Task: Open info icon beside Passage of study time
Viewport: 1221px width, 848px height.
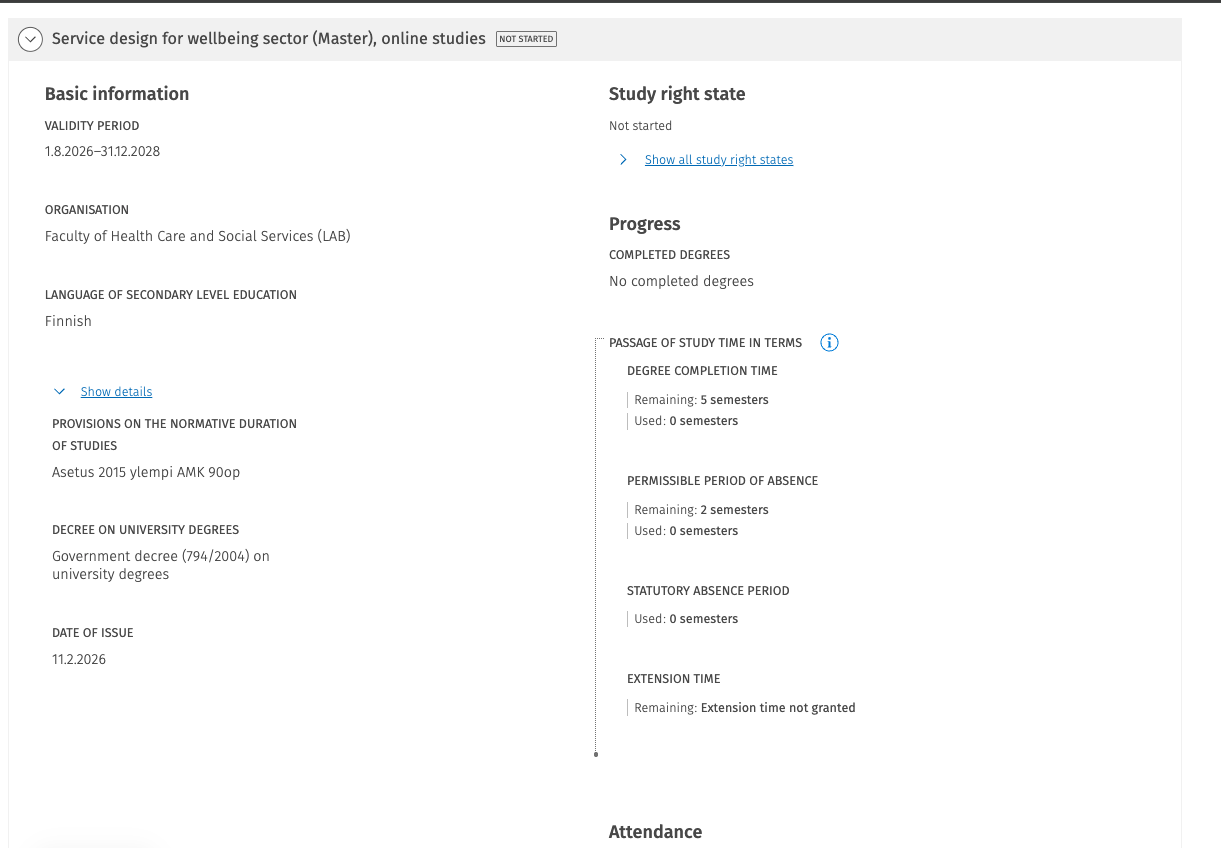Action: coord(829,343)
